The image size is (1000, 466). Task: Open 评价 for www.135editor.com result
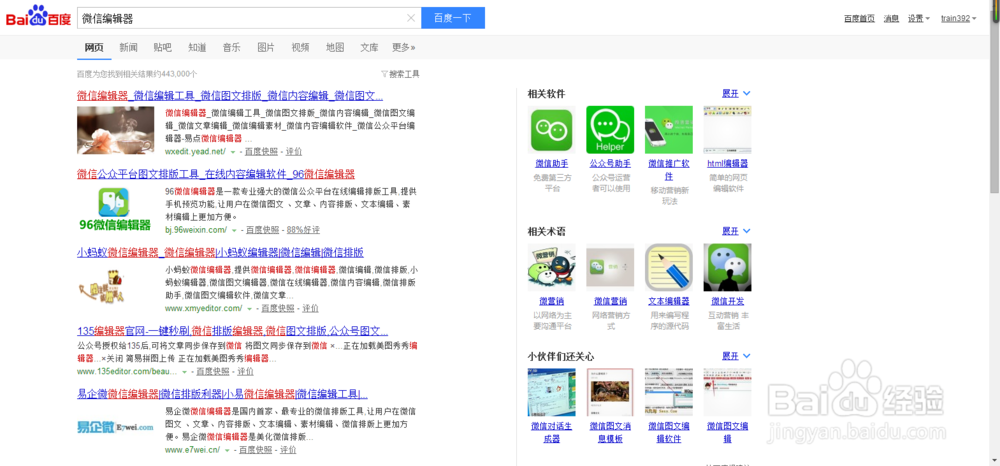click(246, 372)
